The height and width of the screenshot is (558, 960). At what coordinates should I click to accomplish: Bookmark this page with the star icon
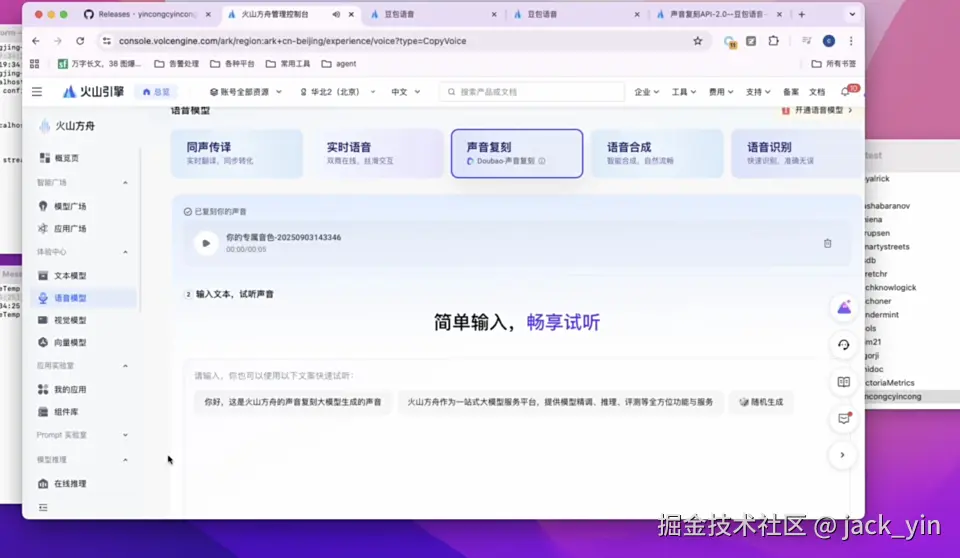(x=697, y=41)
